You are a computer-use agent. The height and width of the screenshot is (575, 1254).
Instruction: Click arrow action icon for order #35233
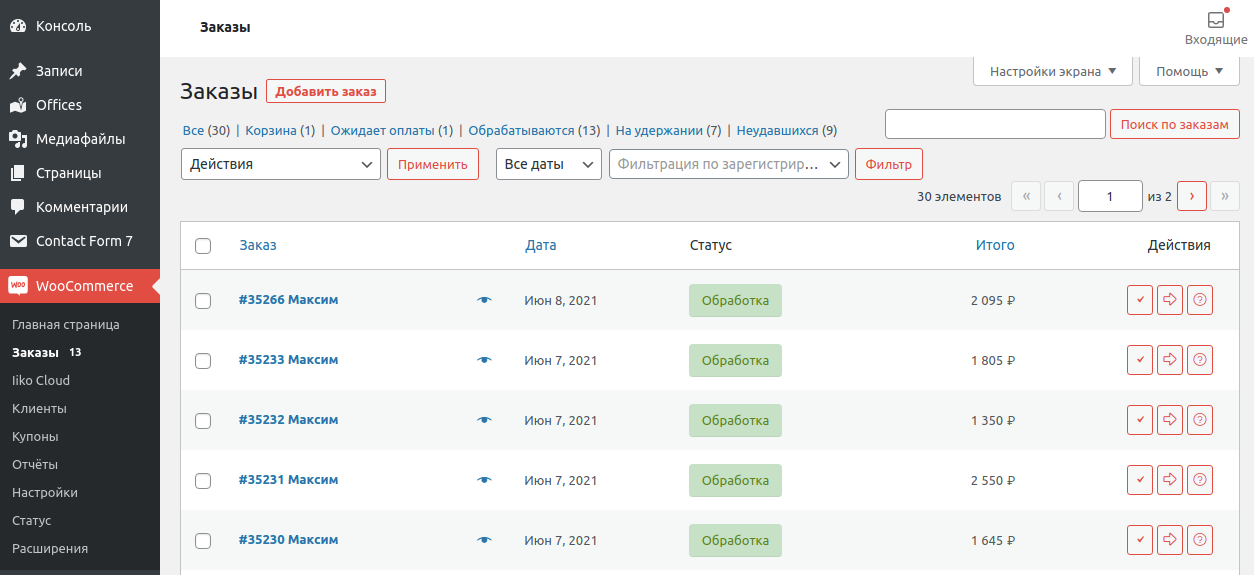click(1170, 360)
